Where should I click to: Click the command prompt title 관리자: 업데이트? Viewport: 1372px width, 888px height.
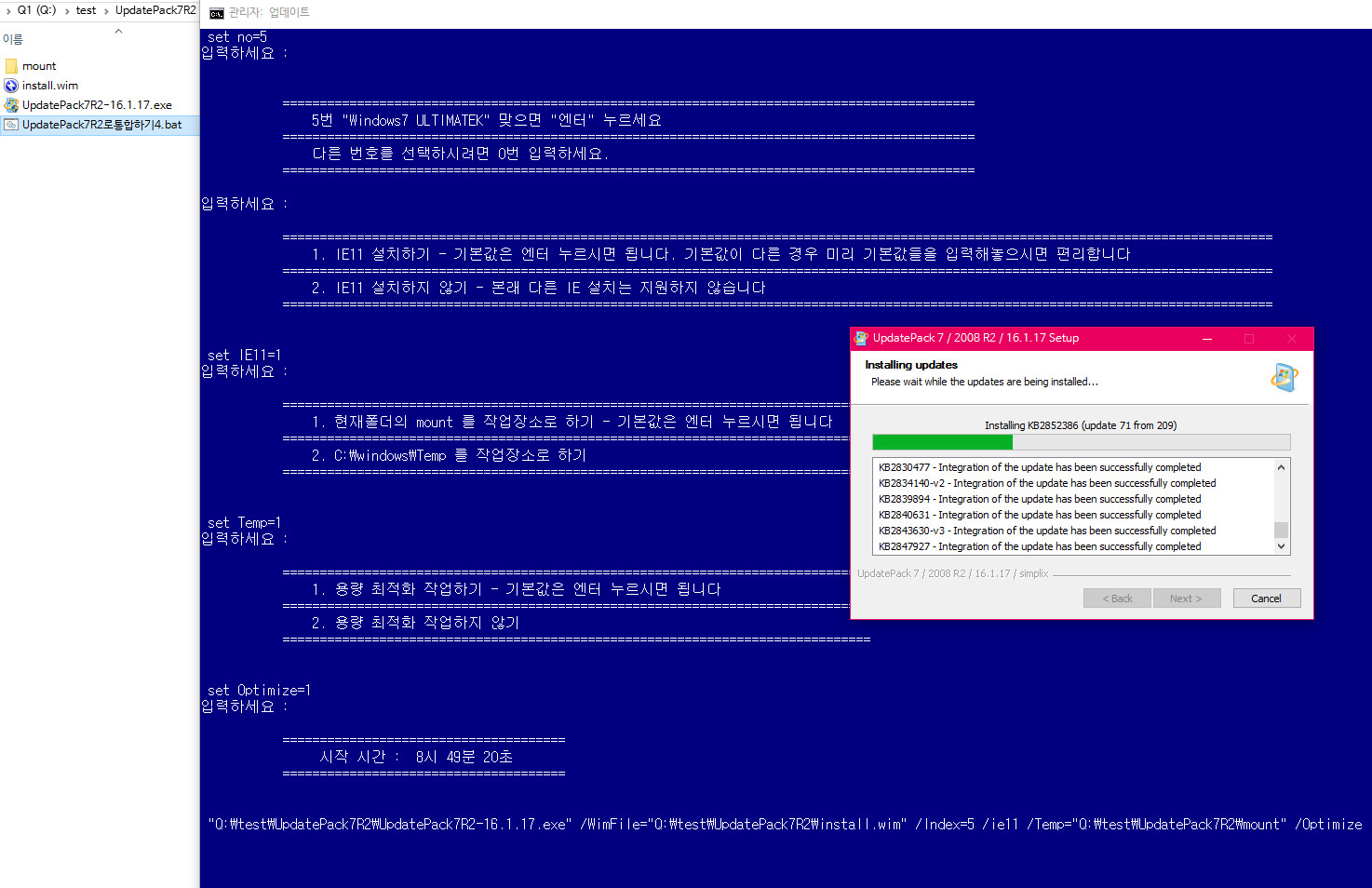(269, 12)
